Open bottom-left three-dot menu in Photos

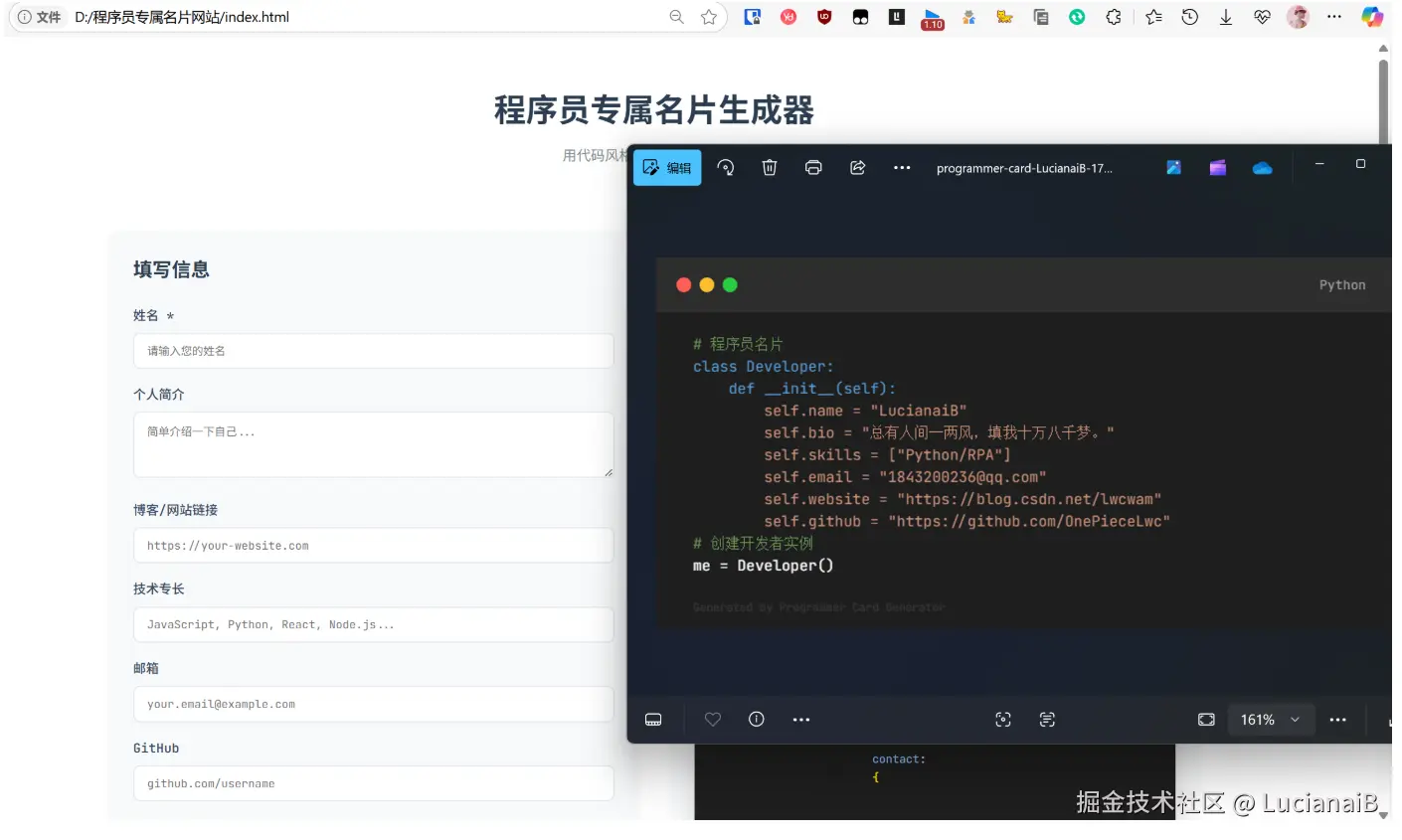tap(801, 720)
